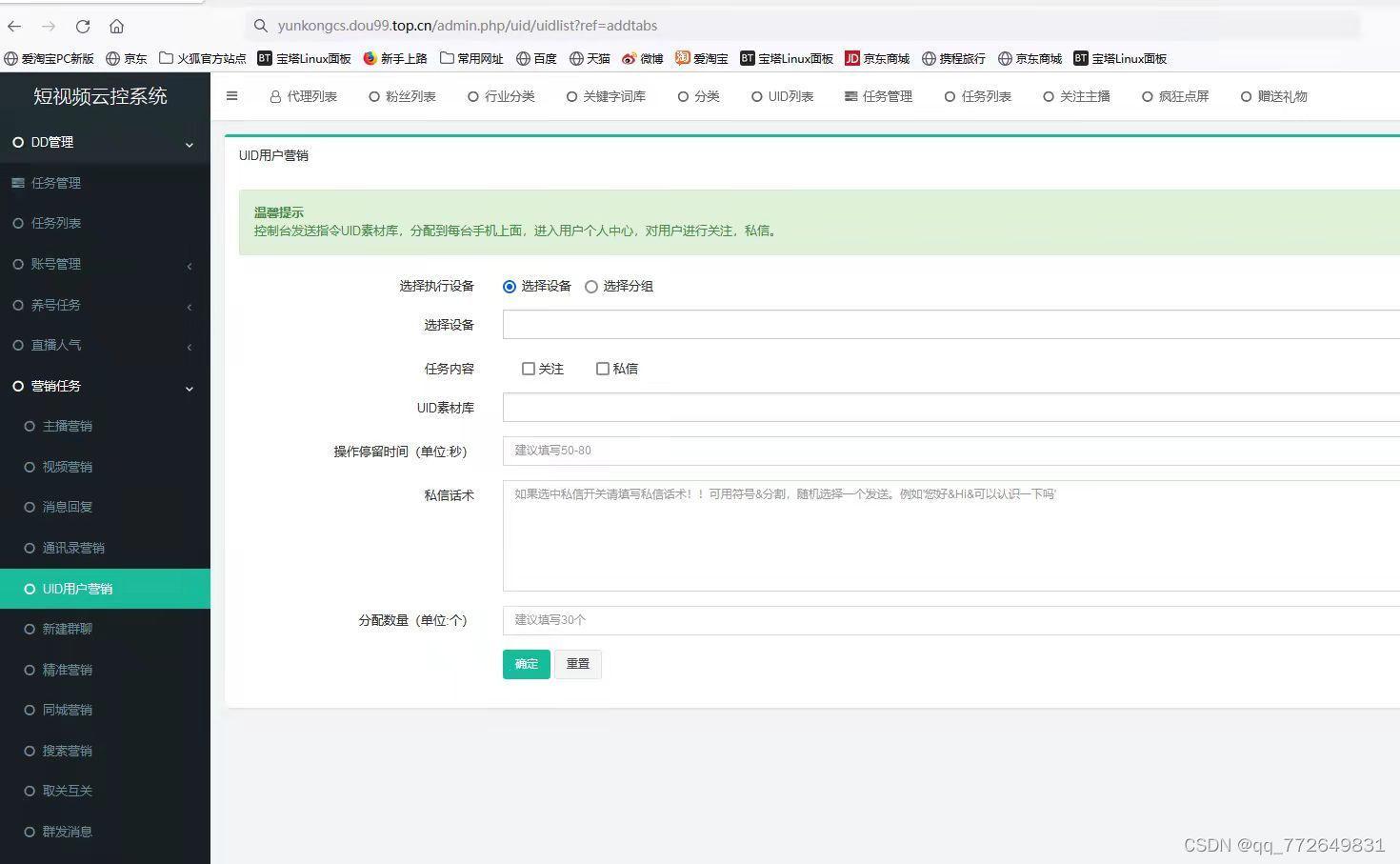Go to browser home icon
The width and height of the screenshot is (1400, 864).
pyautogui.click(x=116, y=27)
